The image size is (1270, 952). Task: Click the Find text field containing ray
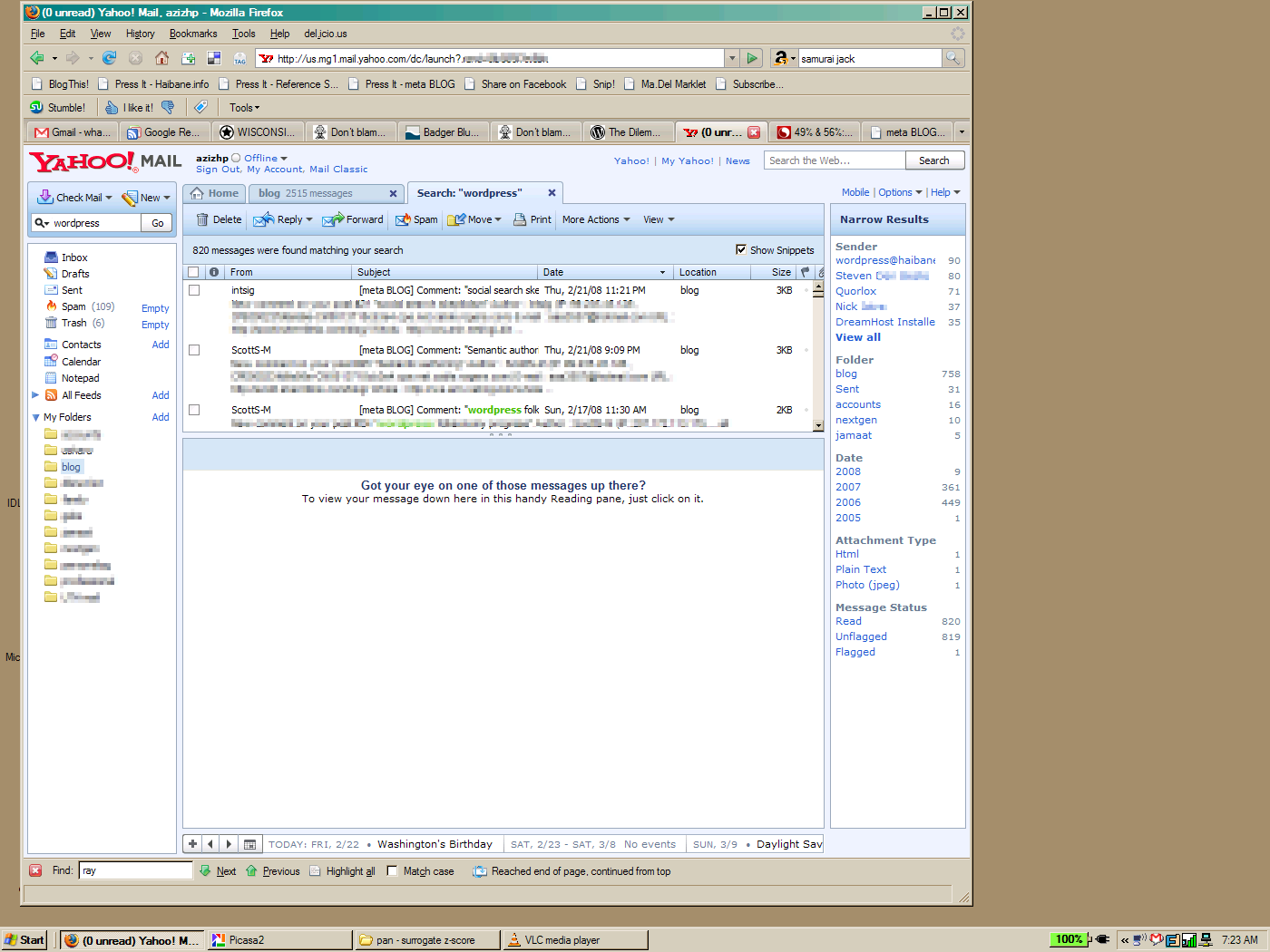(x=136, y=870)
